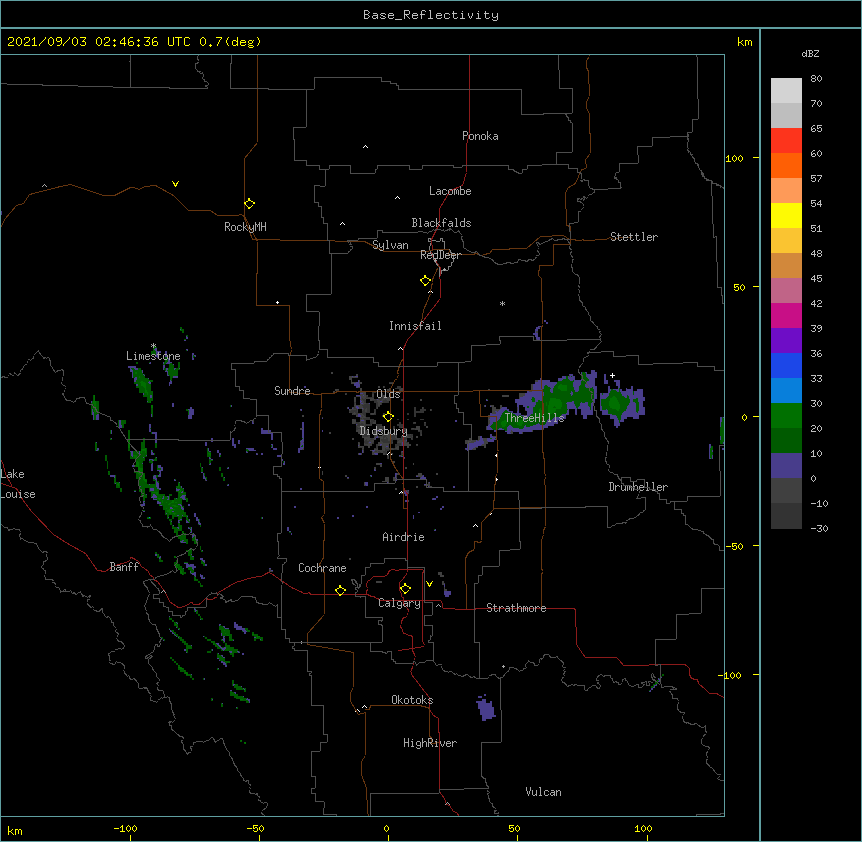The image size is (862, 842).
Task: Click the Sylvan label
Action: coord(390,245)
